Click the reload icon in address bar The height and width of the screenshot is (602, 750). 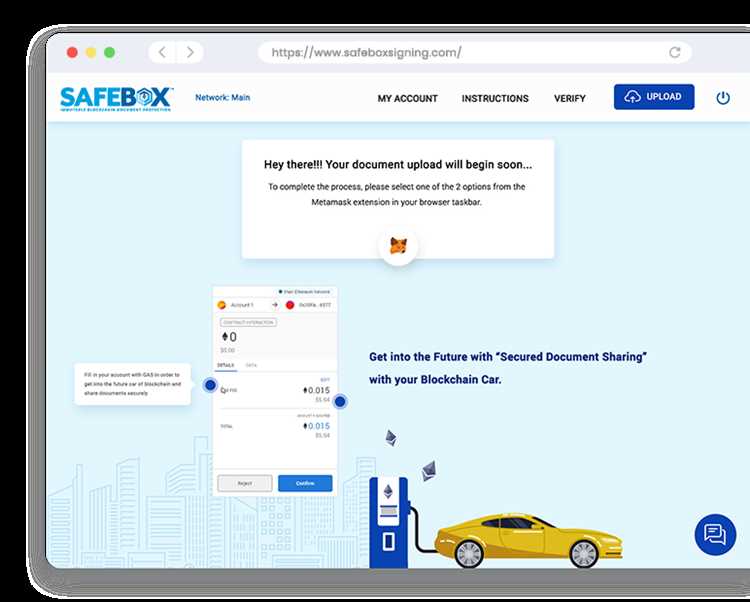coord(674,52)
